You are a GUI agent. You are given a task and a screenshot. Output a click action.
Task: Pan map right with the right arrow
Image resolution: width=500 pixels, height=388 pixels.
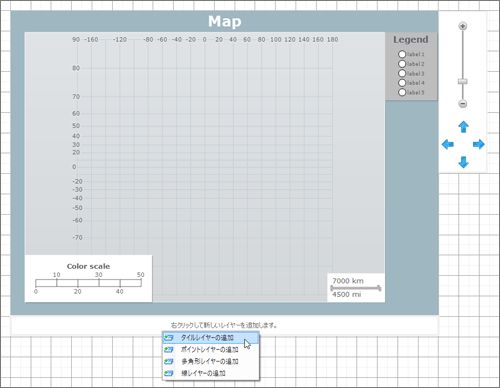[x=479, y=144]
